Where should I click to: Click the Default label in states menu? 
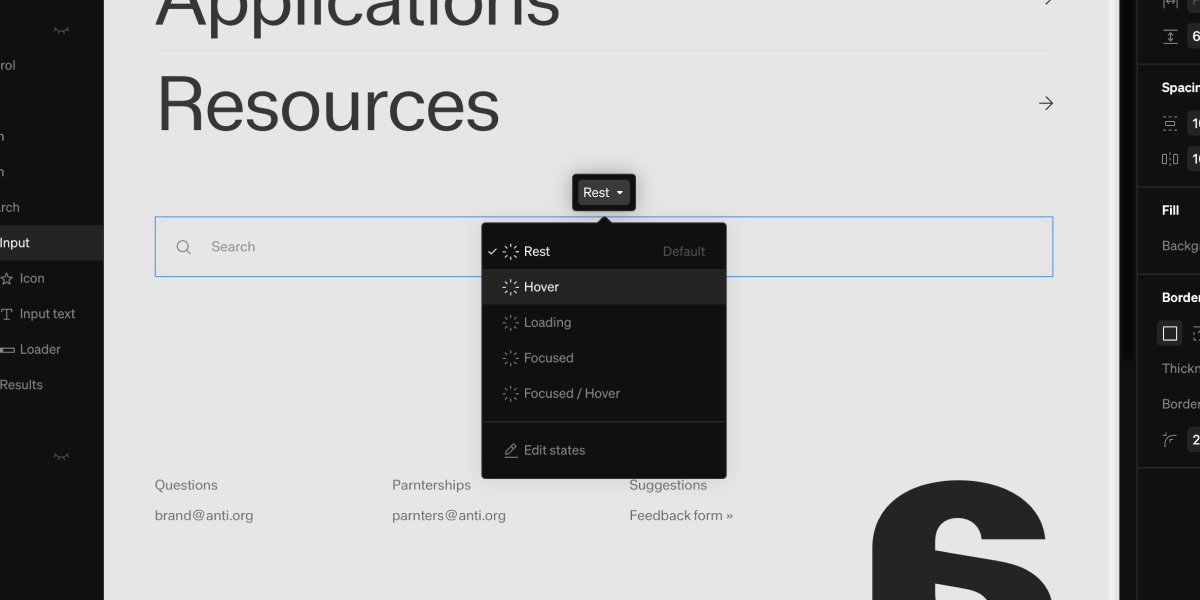click(684, 251)
